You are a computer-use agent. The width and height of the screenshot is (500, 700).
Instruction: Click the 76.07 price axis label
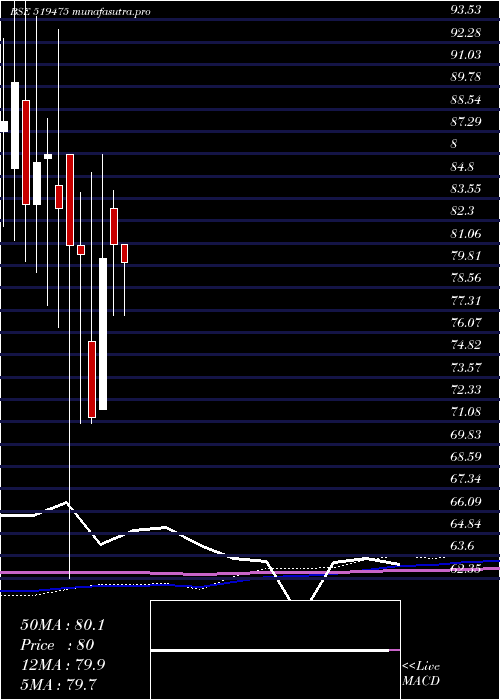pyautogui.click(x=466, y=322)
